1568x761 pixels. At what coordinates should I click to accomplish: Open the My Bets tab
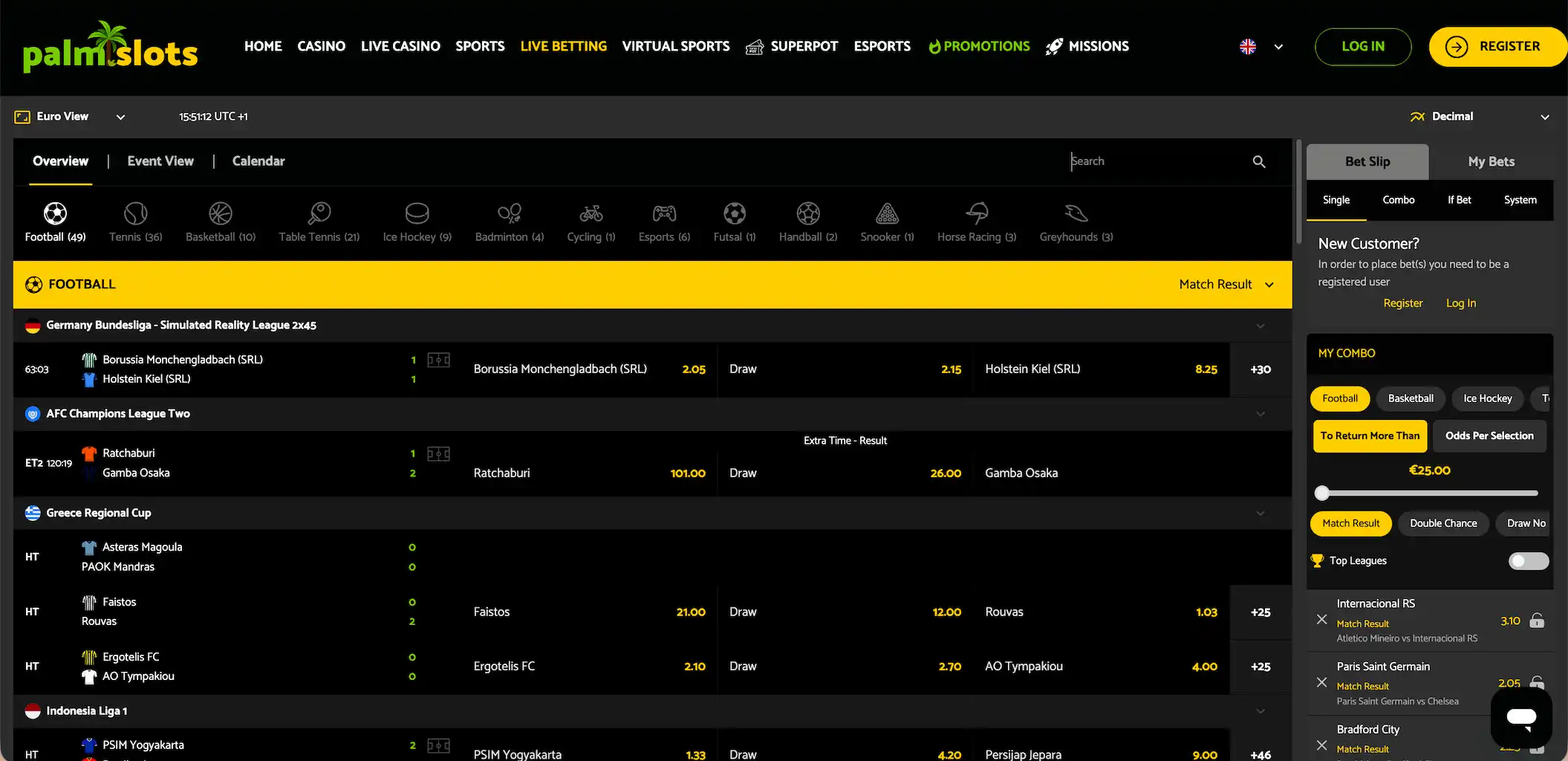[x=1491, y=162]
